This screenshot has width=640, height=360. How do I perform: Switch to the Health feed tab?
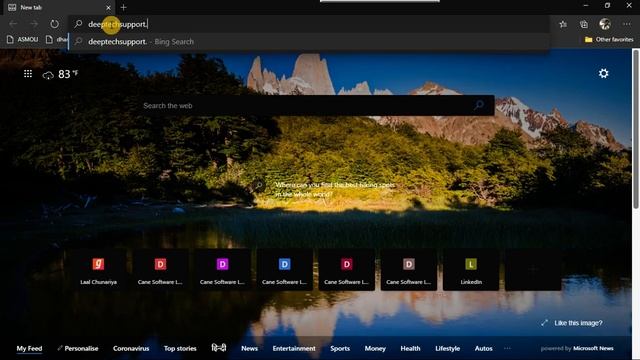[x=410, y=348]
